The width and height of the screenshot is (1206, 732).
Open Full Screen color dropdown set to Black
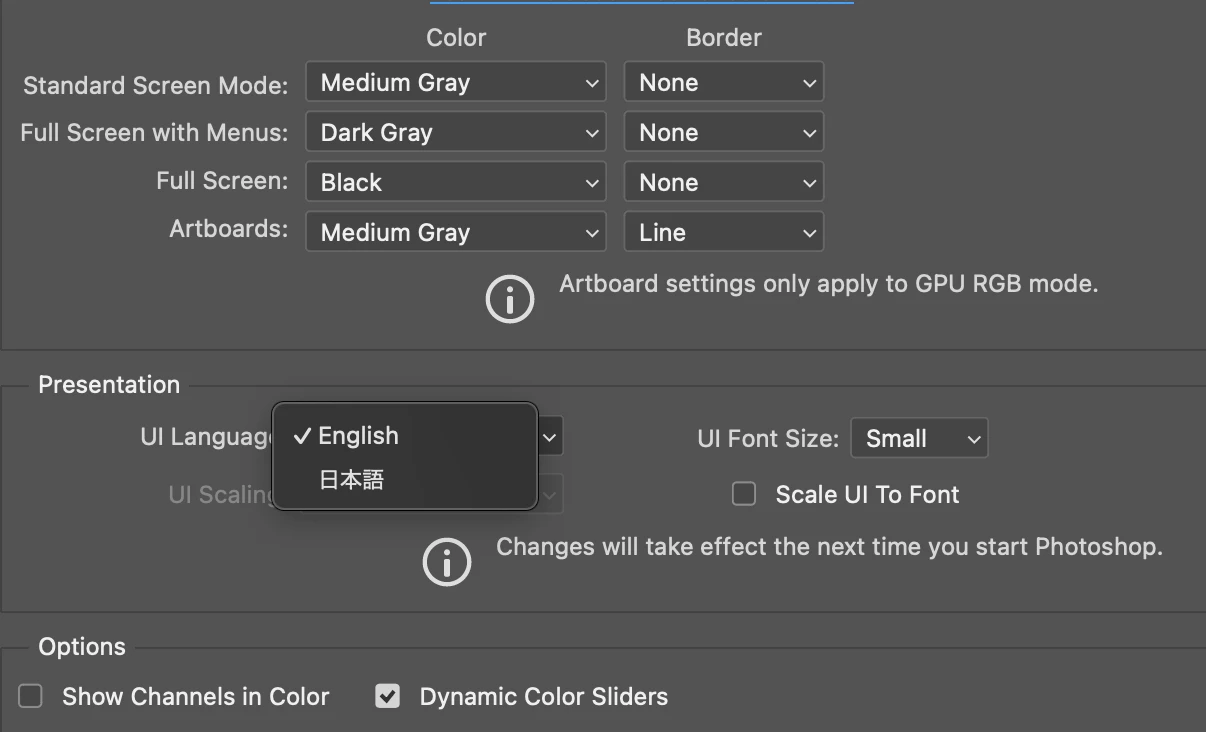[x=456, y=183]
